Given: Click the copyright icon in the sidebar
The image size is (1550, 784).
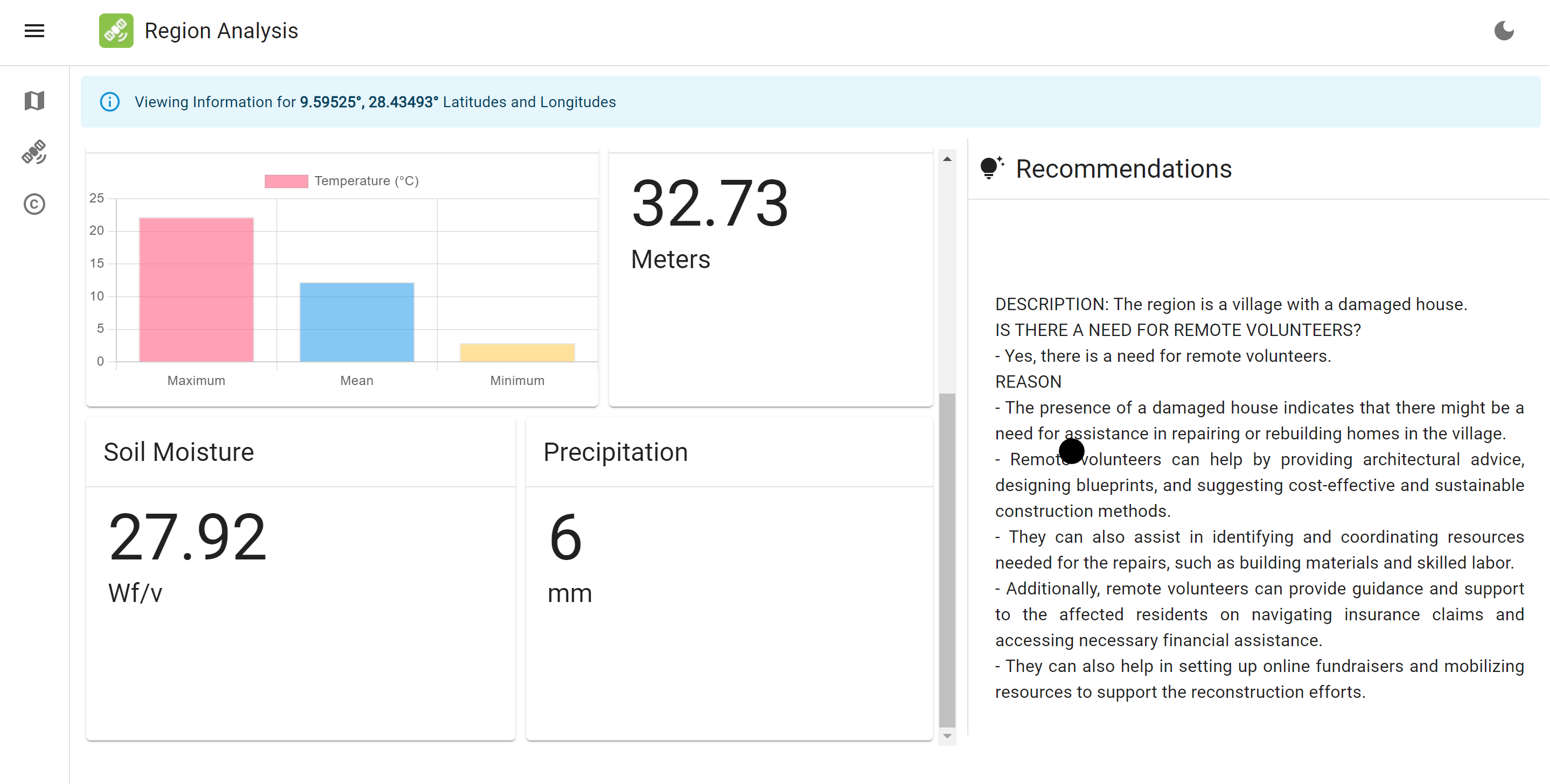Looking at the screenshot, I should [x=34, y=204].
